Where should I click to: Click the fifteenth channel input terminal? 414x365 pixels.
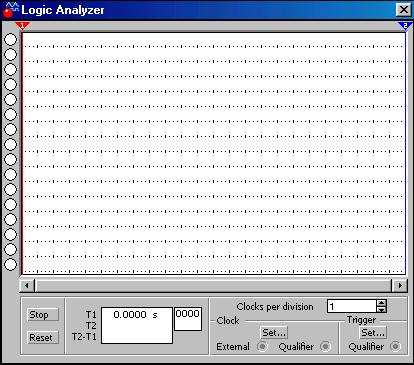(x=10, y=249)
